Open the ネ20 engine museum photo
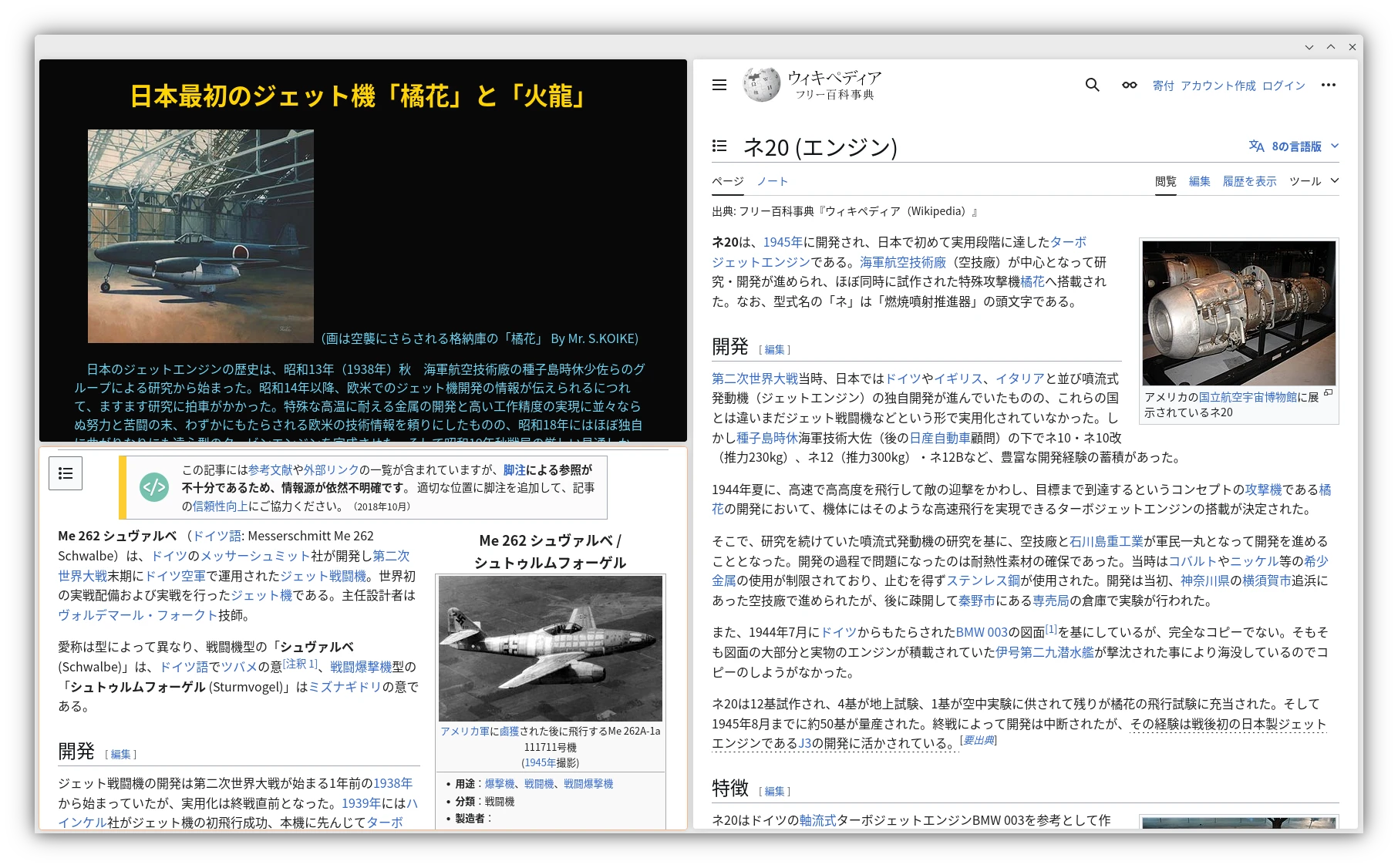1398x868 pixels. click(x=1238, y=313)
